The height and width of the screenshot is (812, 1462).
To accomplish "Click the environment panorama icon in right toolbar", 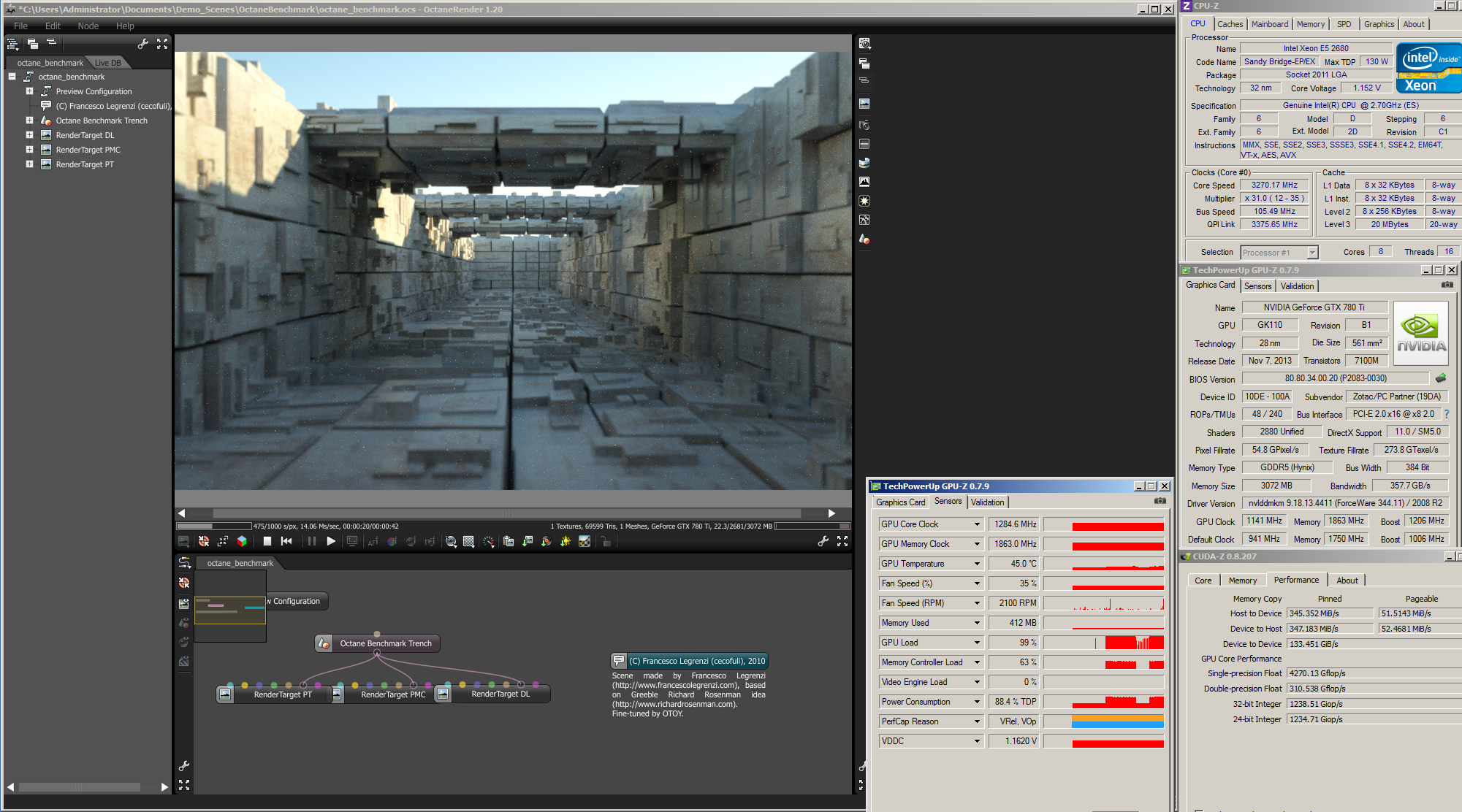I will (864, 163).
